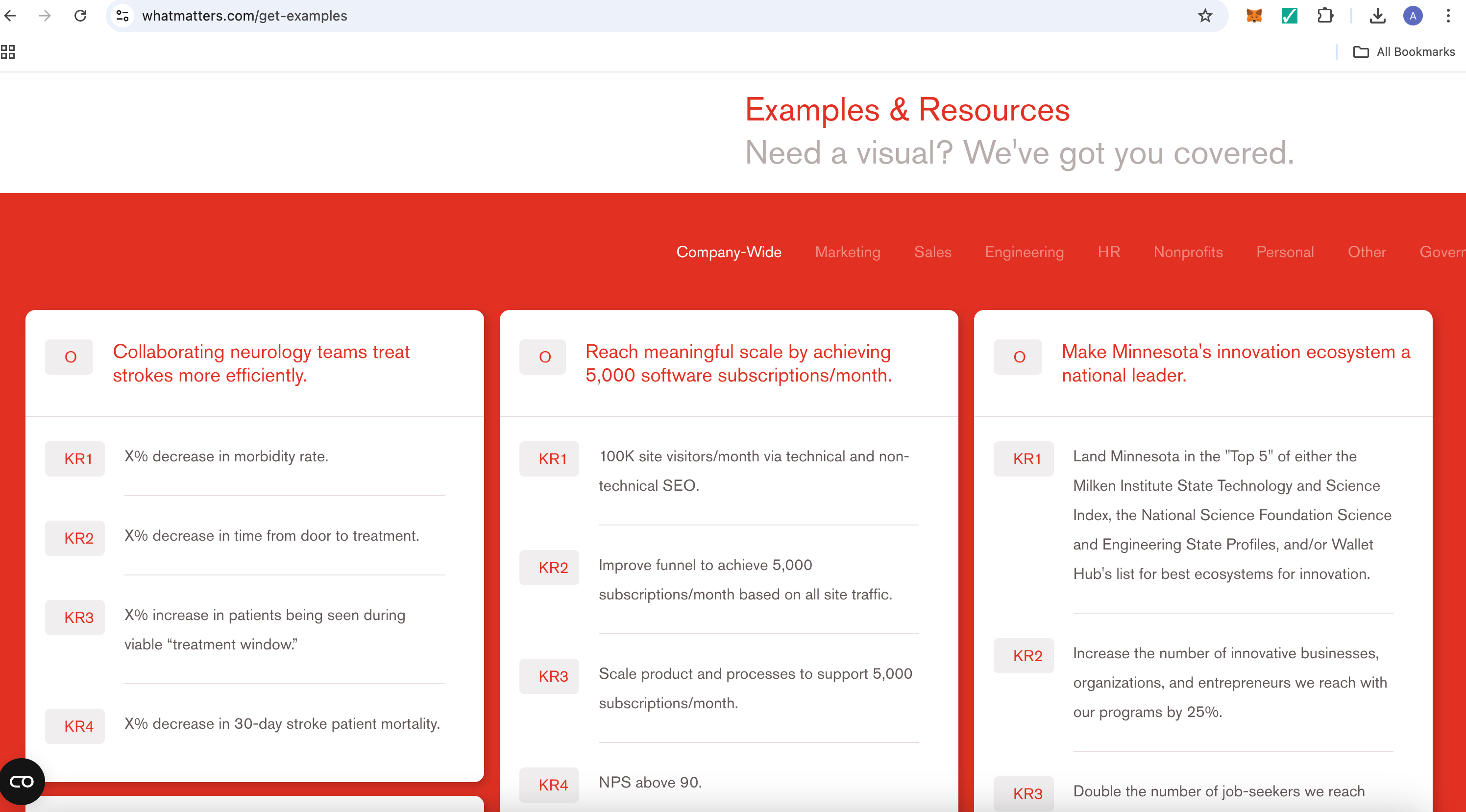Click the KR2 badge beside innovative businesses

pyautogui.click(x=1023, y=655)
